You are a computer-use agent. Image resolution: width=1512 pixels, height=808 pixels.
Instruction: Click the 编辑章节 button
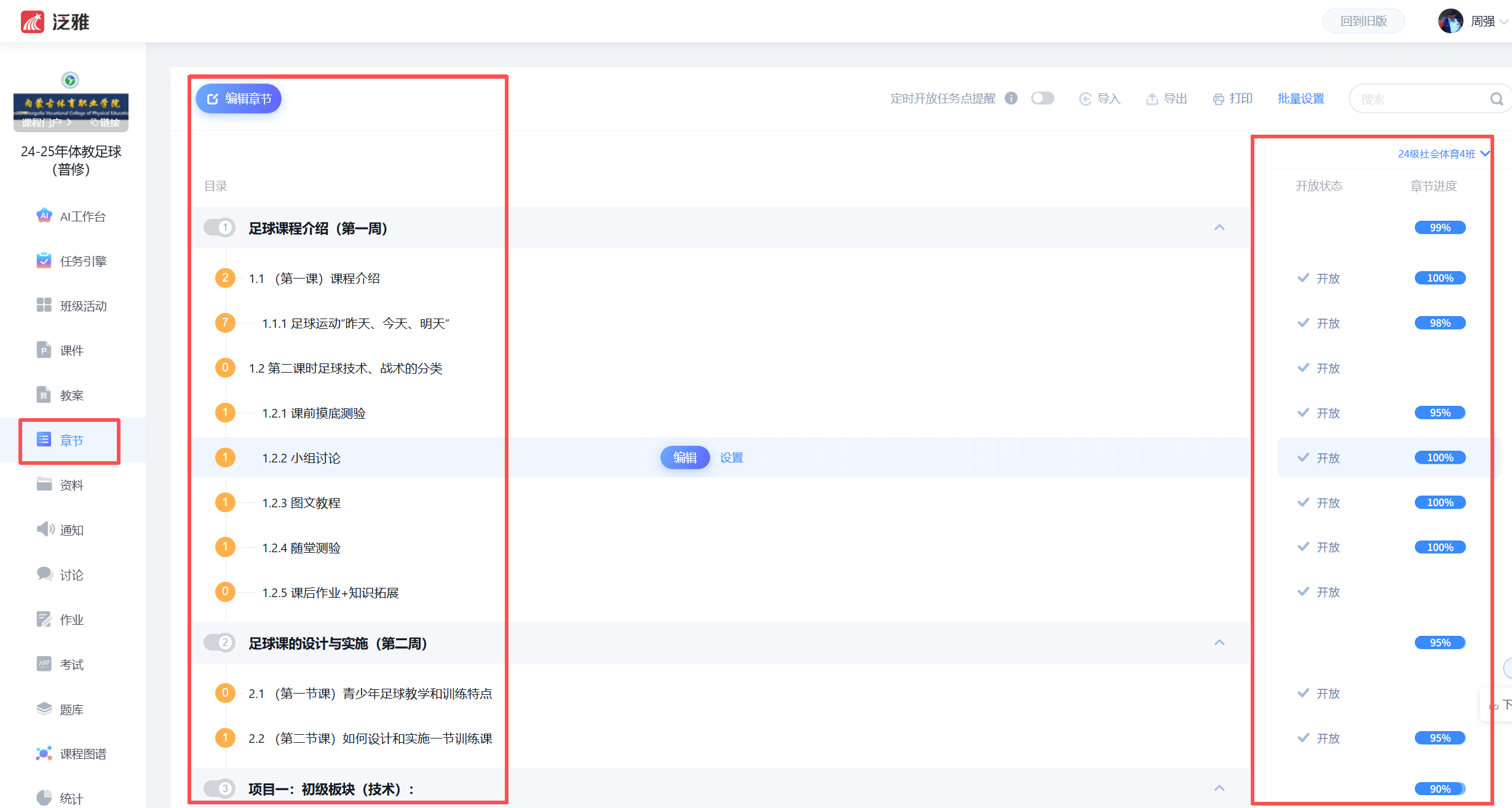pos(239,98)
